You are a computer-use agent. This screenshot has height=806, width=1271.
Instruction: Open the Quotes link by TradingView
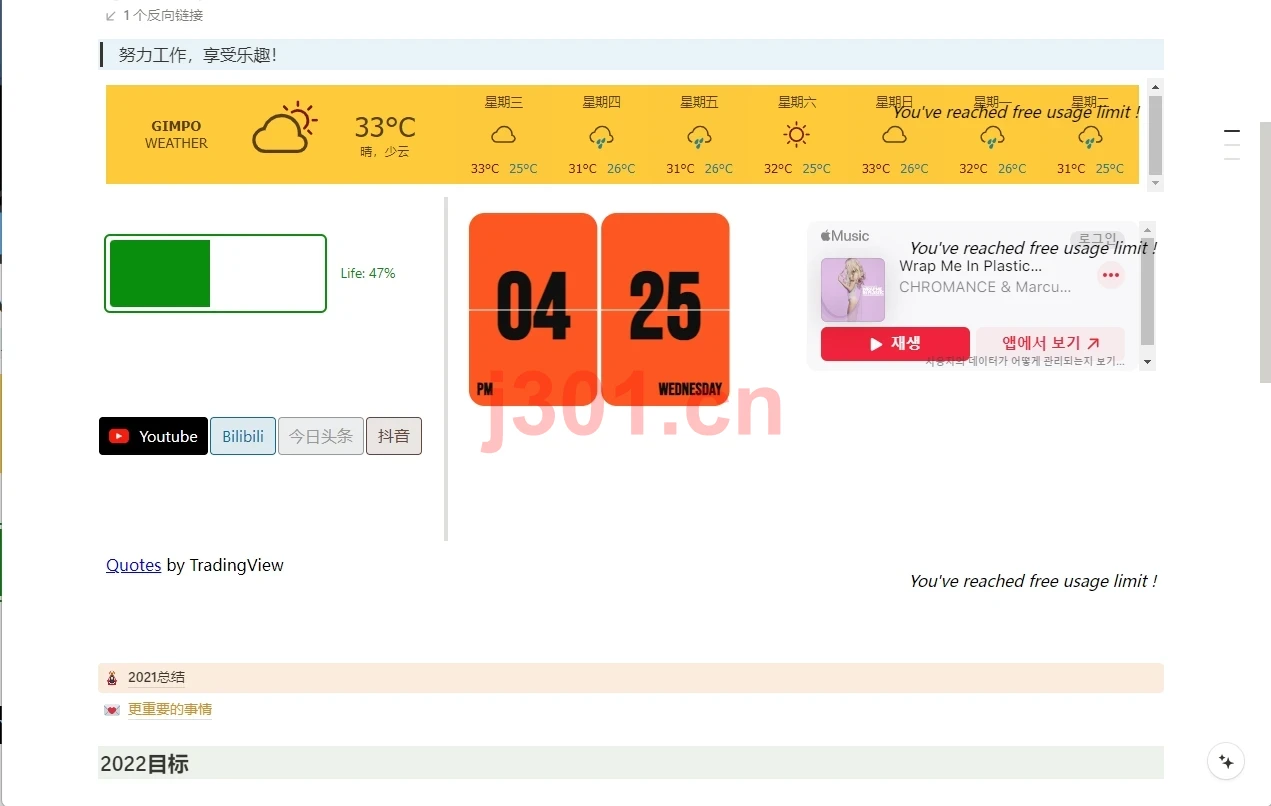(x=133, y=565)
